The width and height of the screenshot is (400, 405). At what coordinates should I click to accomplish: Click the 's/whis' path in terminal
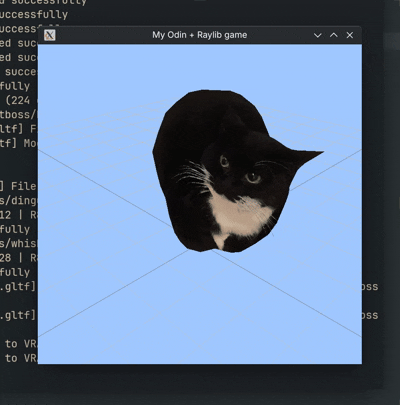[18, 243]
